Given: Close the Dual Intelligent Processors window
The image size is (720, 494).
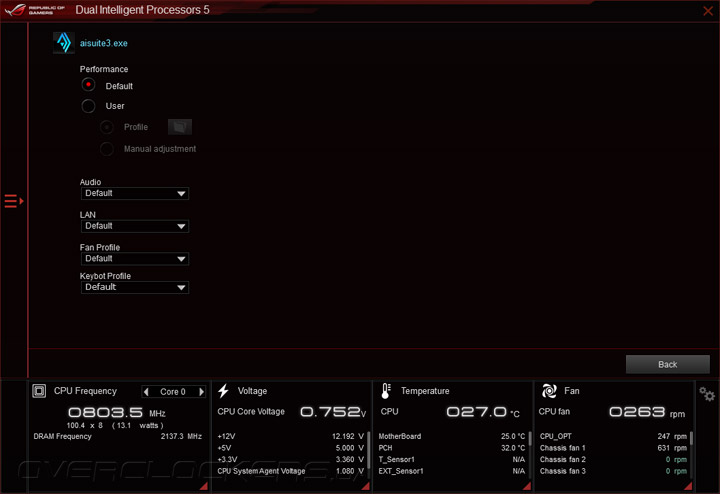Looking at the screenshot, I should (x=708, y=11).
